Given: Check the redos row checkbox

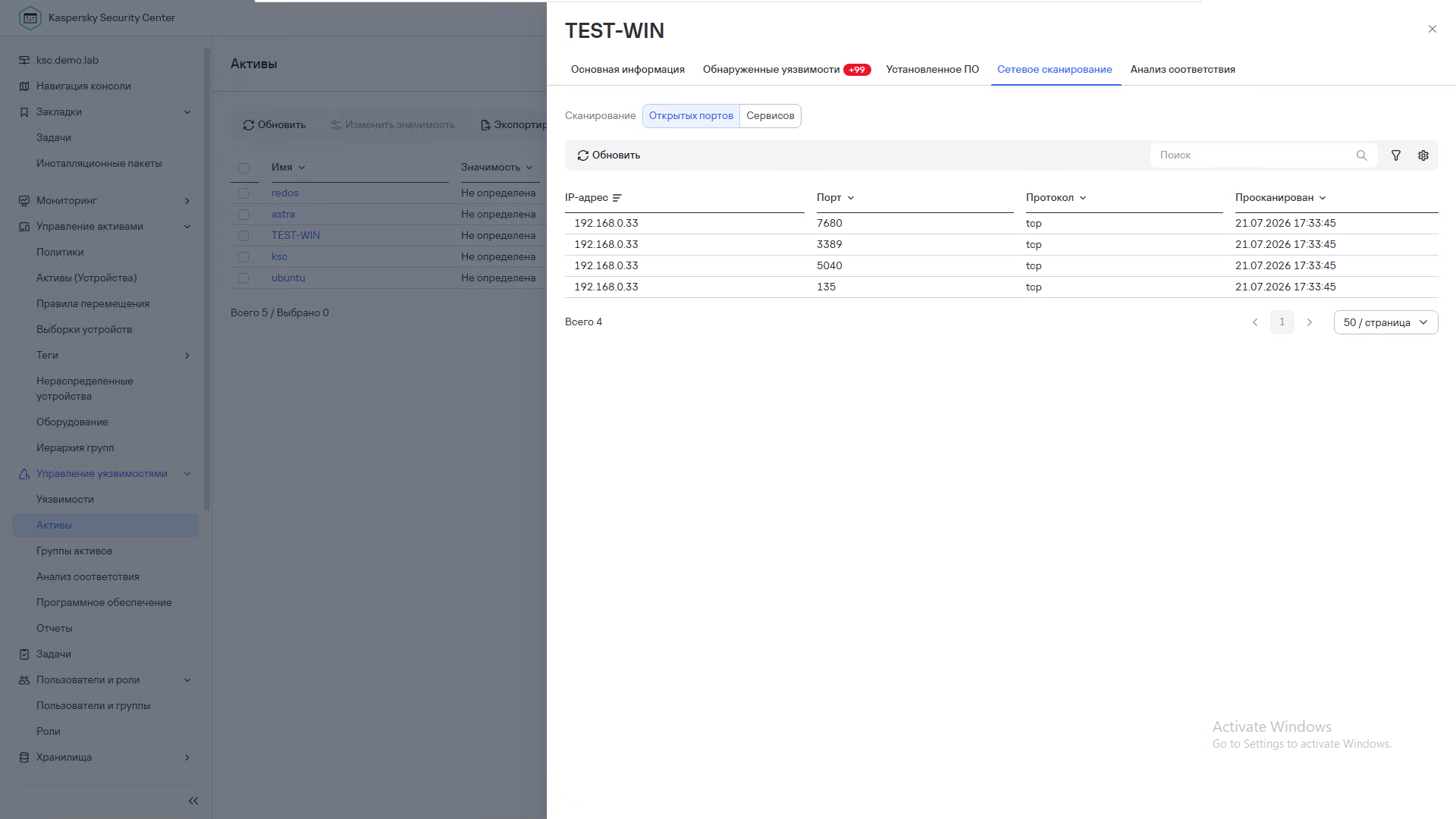Looking at the screenshot, I should point(243,193).
